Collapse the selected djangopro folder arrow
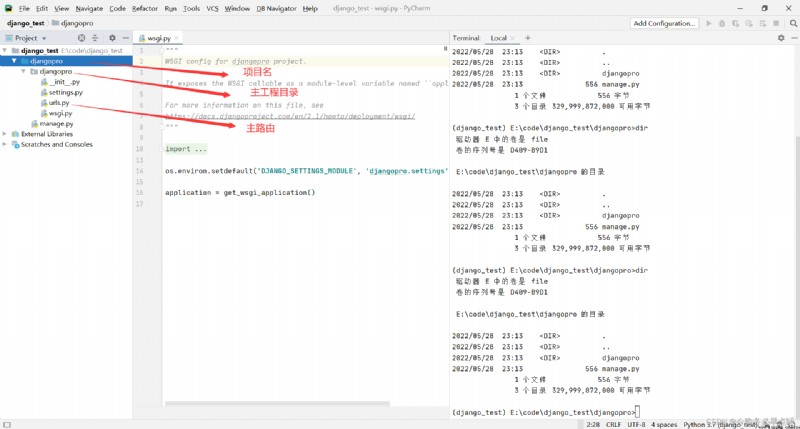800x429 pixels. [14, 61]
